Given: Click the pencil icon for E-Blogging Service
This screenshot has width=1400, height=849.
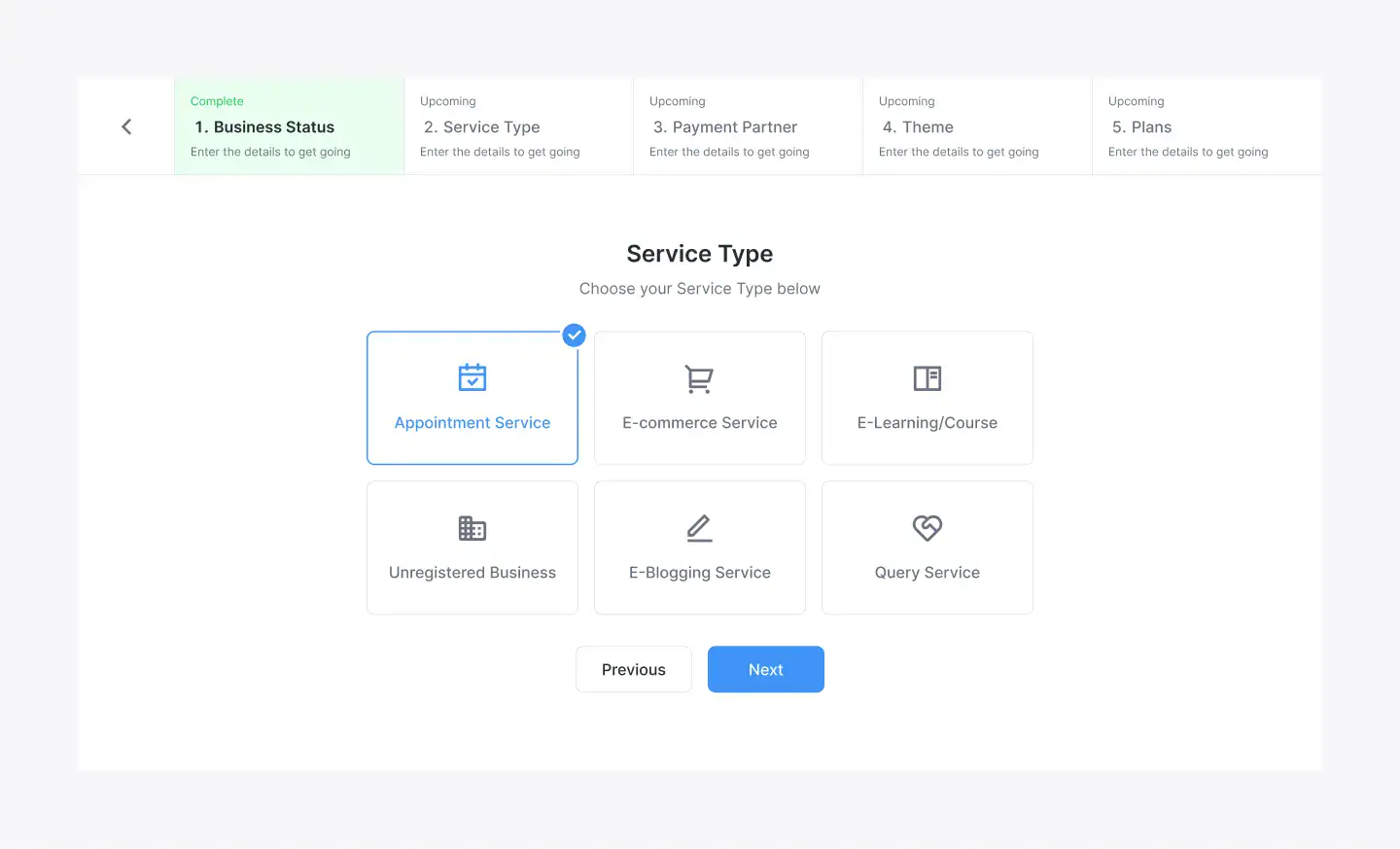Looking at the screenshot, I should tap(700, 528).
